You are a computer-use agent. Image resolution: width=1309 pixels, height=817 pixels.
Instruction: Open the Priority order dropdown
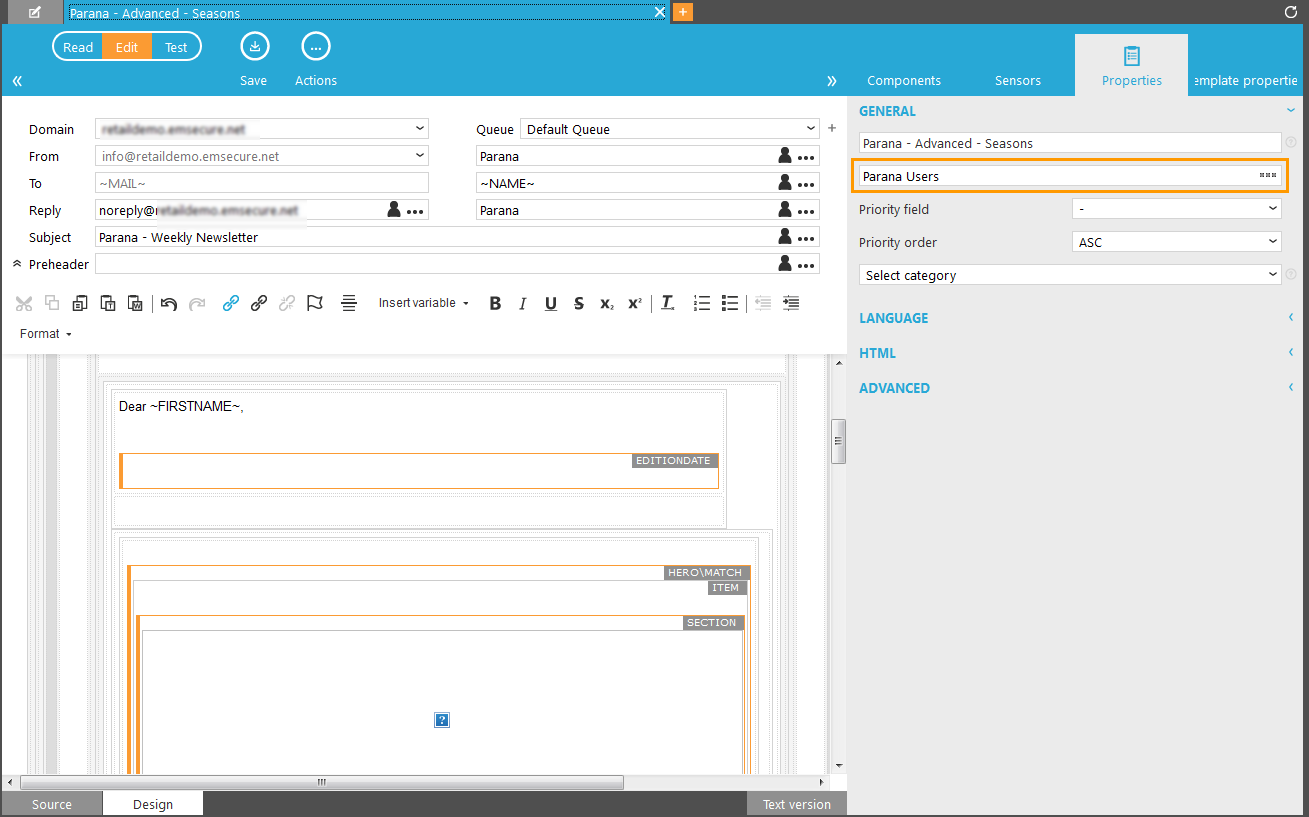(1176, 242)
